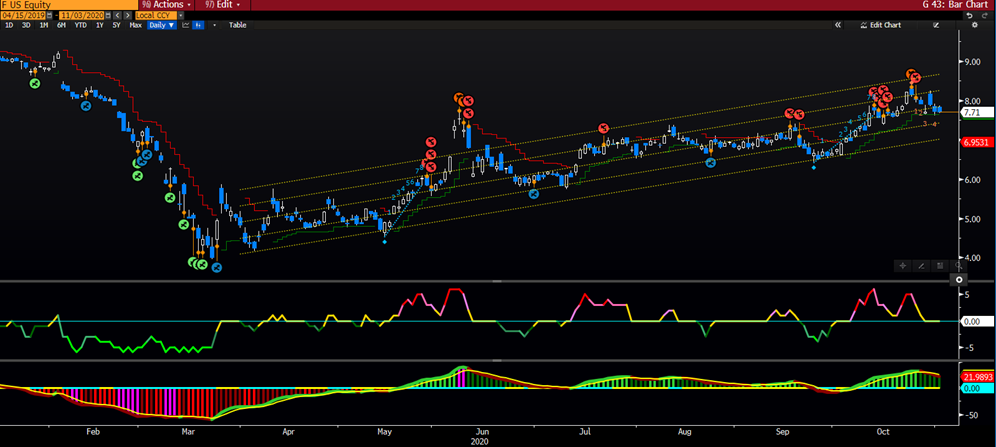The image size is (996, 447).
Task: Click the 9.00 price axis label
Action: coord(973,62)
